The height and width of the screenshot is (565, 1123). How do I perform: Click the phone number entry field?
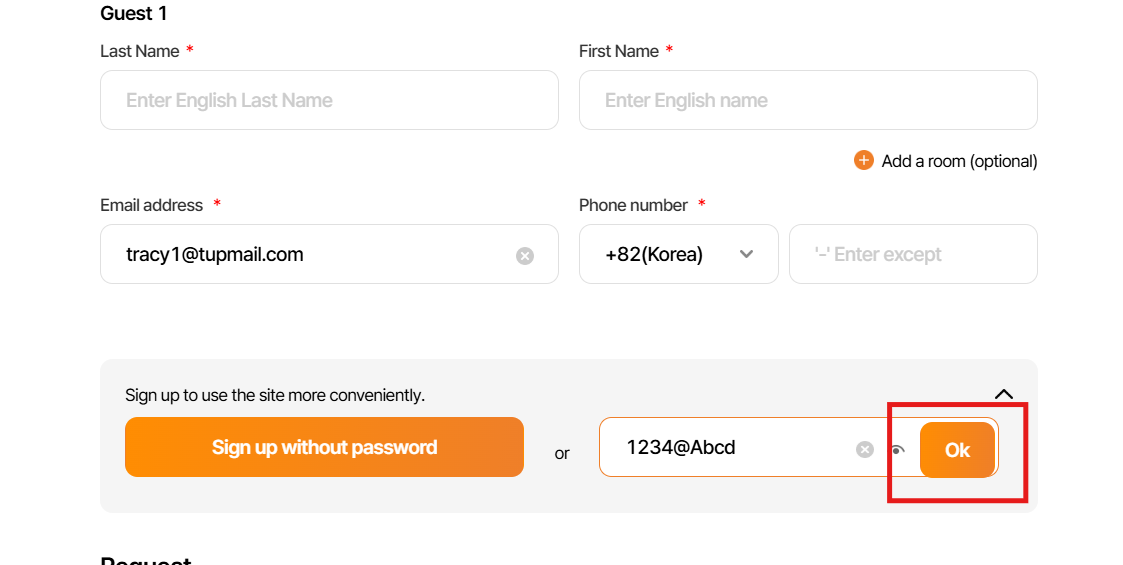pyautogui.click(x=912, y=254)
